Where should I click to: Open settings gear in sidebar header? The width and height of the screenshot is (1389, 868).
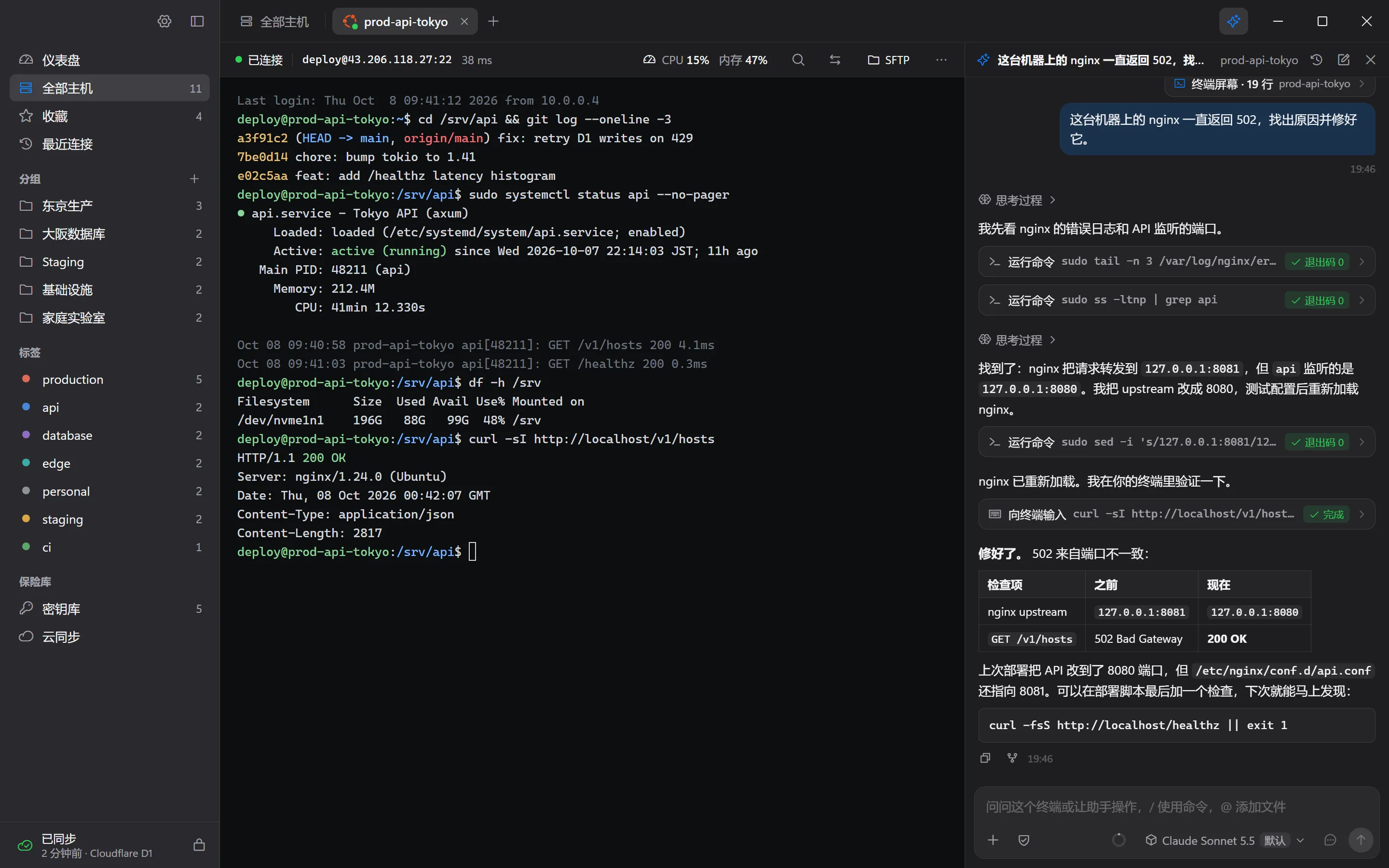[x=164, y=21]
